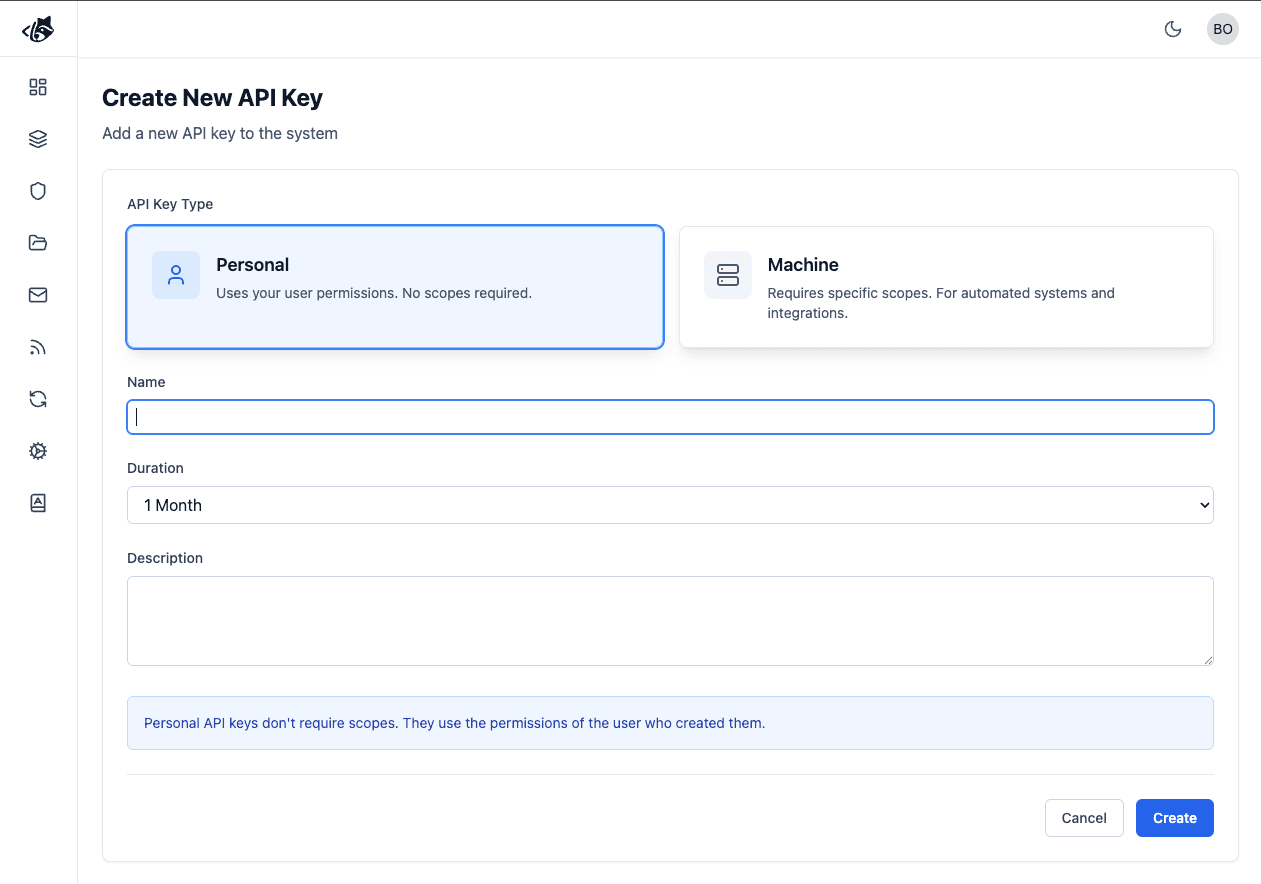Open the settings gear in the sidebar
This screenshot has height=884, width=1261.
[38, 451]
